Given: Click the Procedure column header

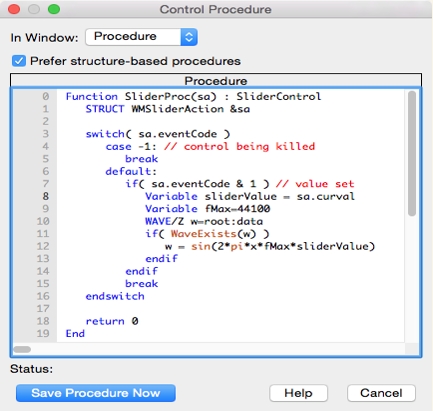Looking at the screenshot, I should coord(216,81).
